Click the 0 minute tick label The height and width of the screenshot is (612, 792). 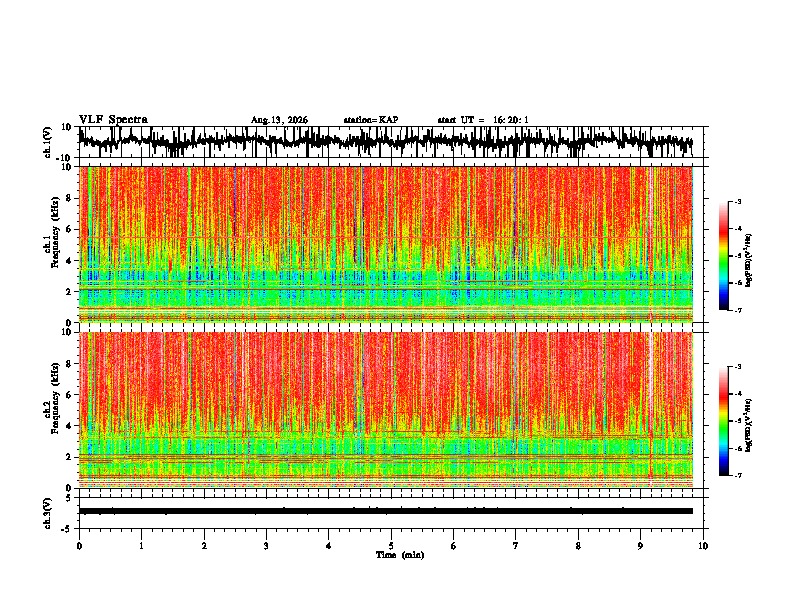click(79, 546)
